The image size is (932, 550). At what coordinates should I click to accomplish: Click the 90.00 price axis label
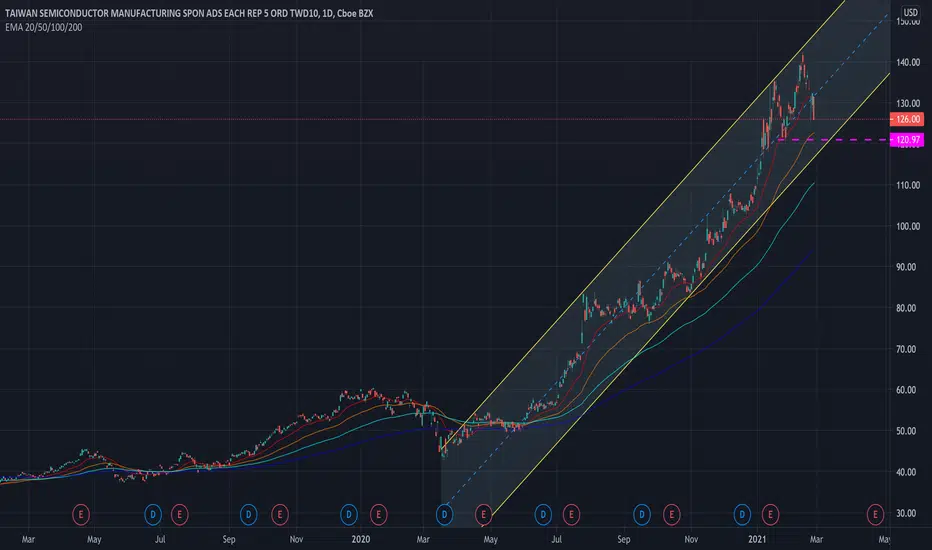(908, 268)
